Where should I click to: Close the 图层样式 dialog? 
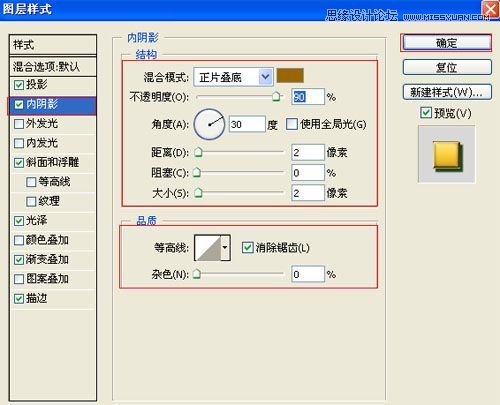[491, 9]
